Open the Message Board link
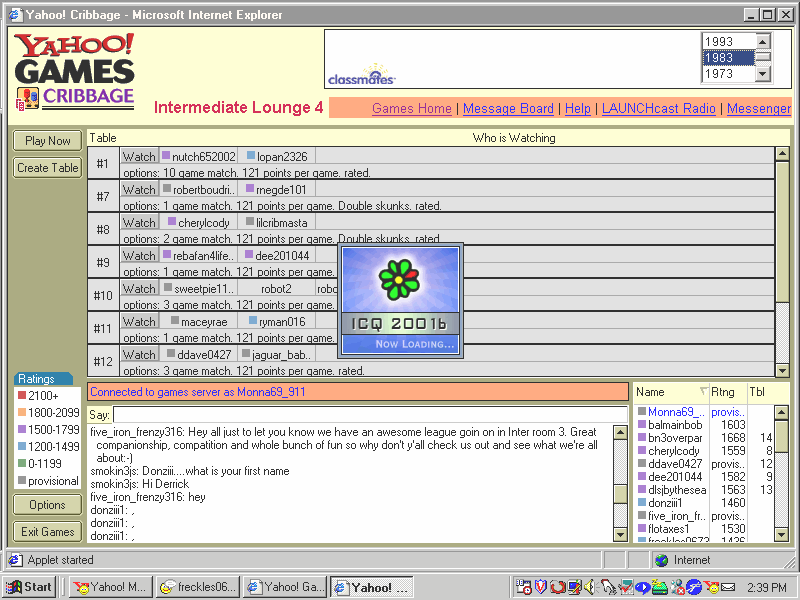Image resolution: width=800 pixels, height=600 pixels. point(508,108)
